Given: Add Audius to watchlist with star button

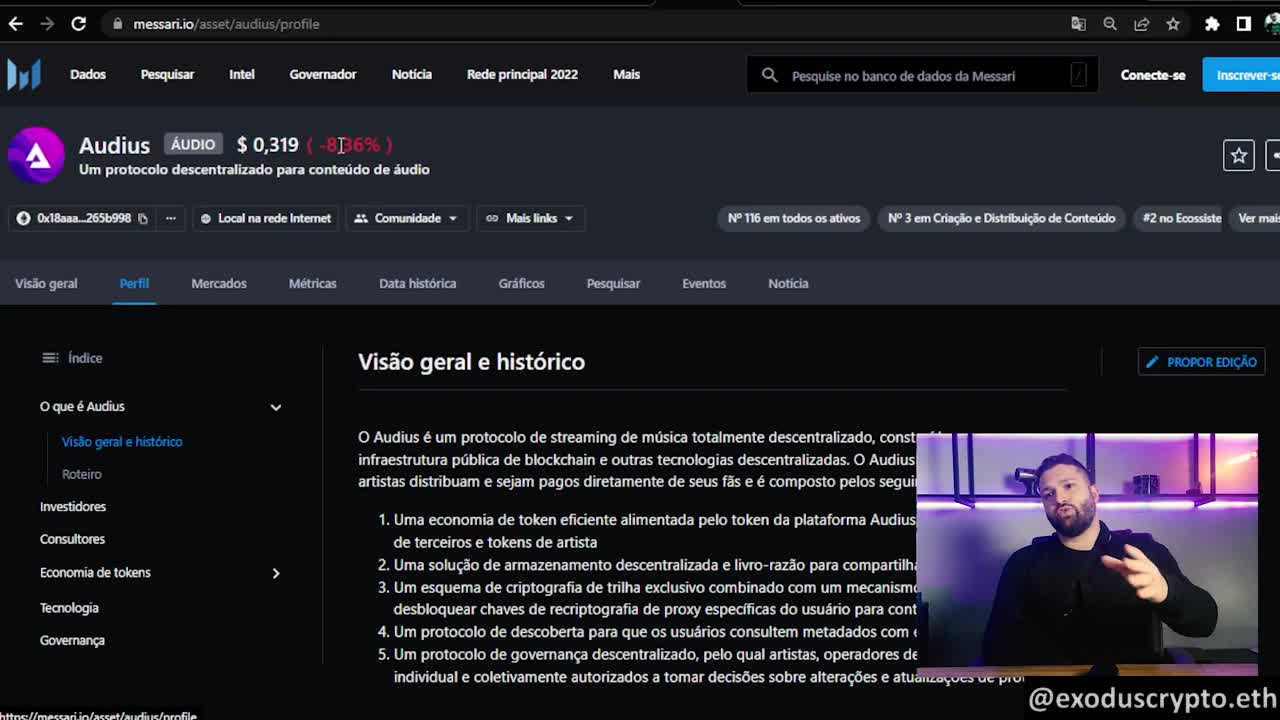Looking at the screenshot, I should point(1239,155).
